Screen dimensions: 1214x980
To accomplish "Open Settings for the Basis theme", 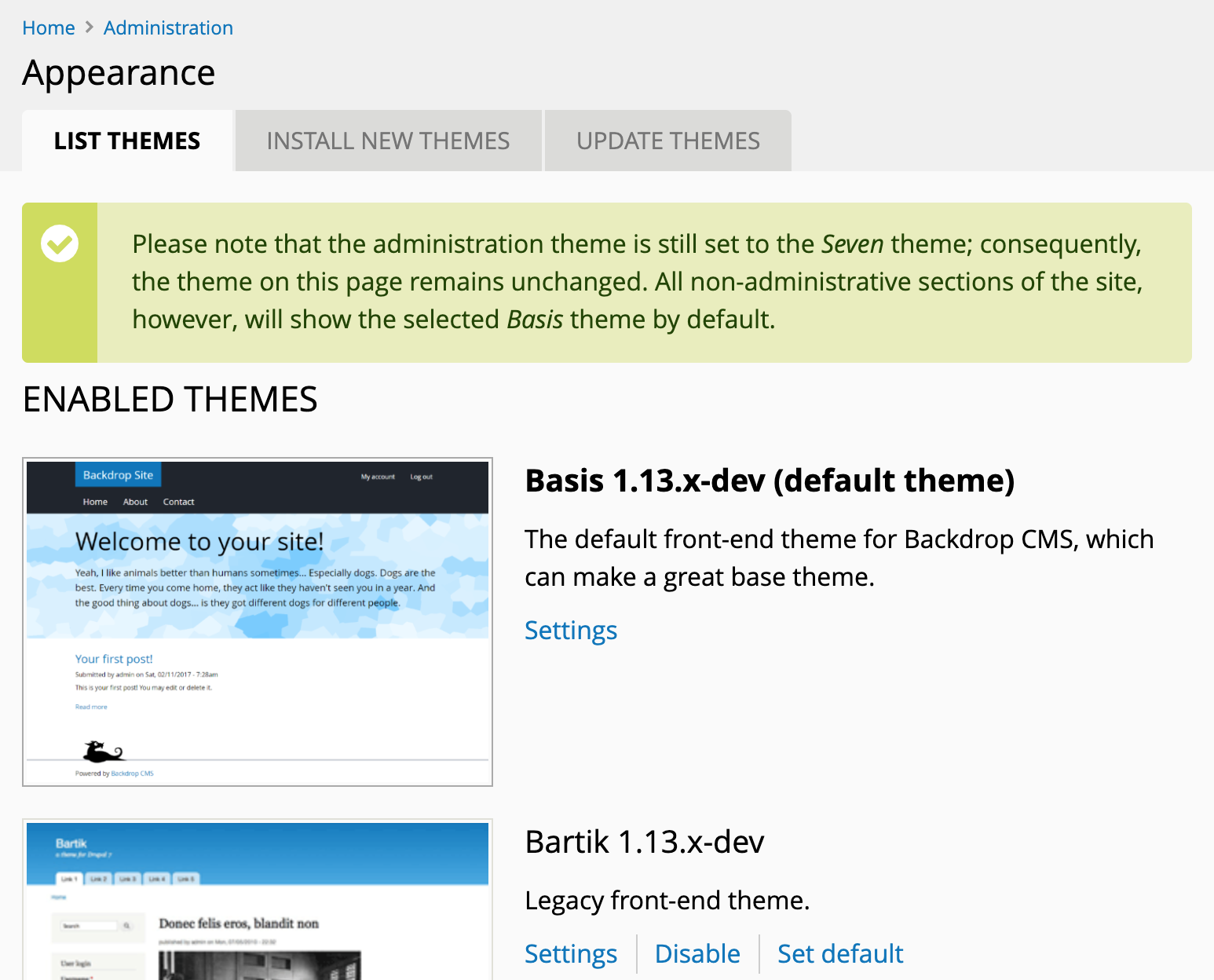I will click(571, 630).
